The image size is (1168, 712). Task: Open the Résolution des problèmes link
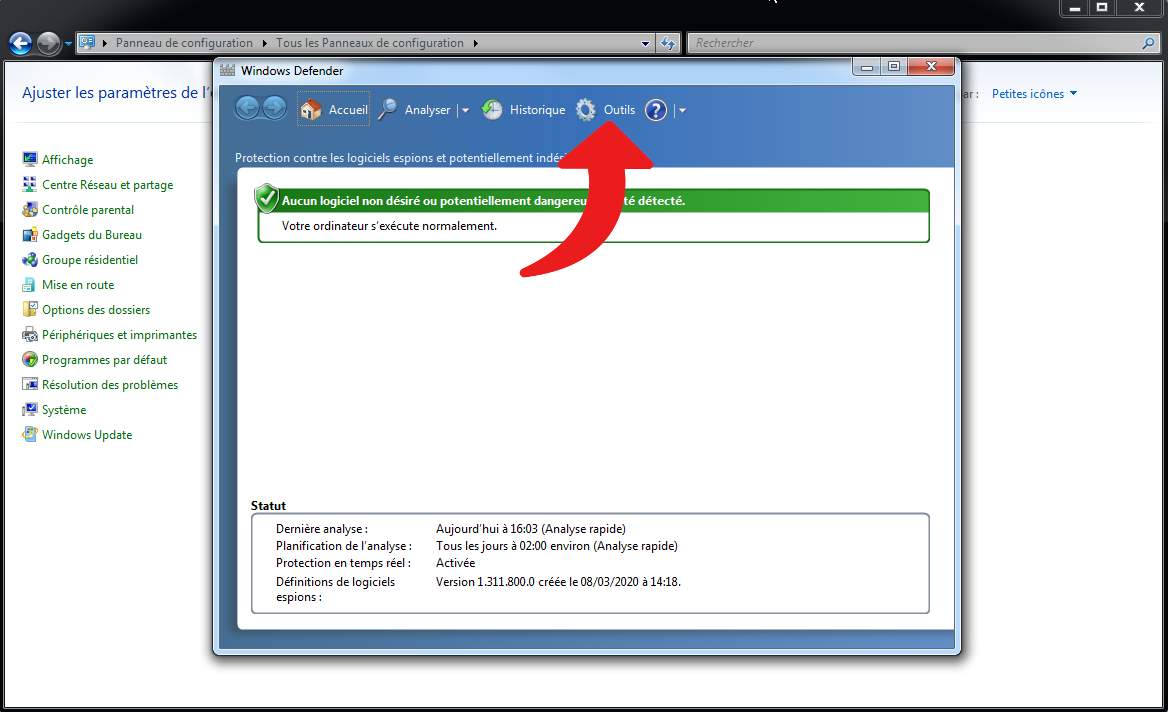[x=110, y=385]
